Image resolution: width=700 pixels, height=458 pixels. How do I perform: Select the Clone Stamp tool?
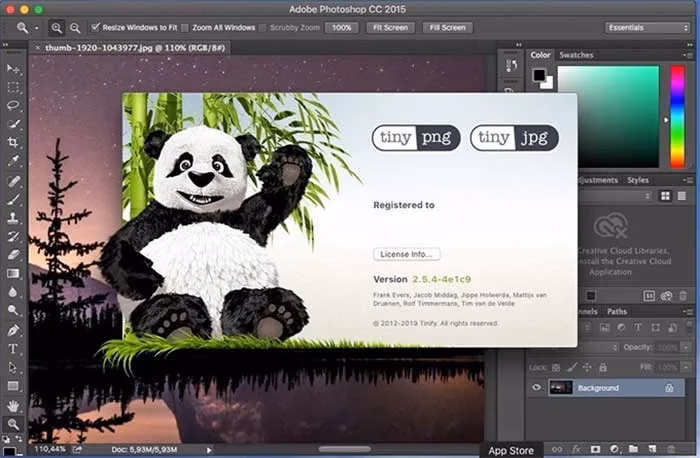tap(13, 218)
